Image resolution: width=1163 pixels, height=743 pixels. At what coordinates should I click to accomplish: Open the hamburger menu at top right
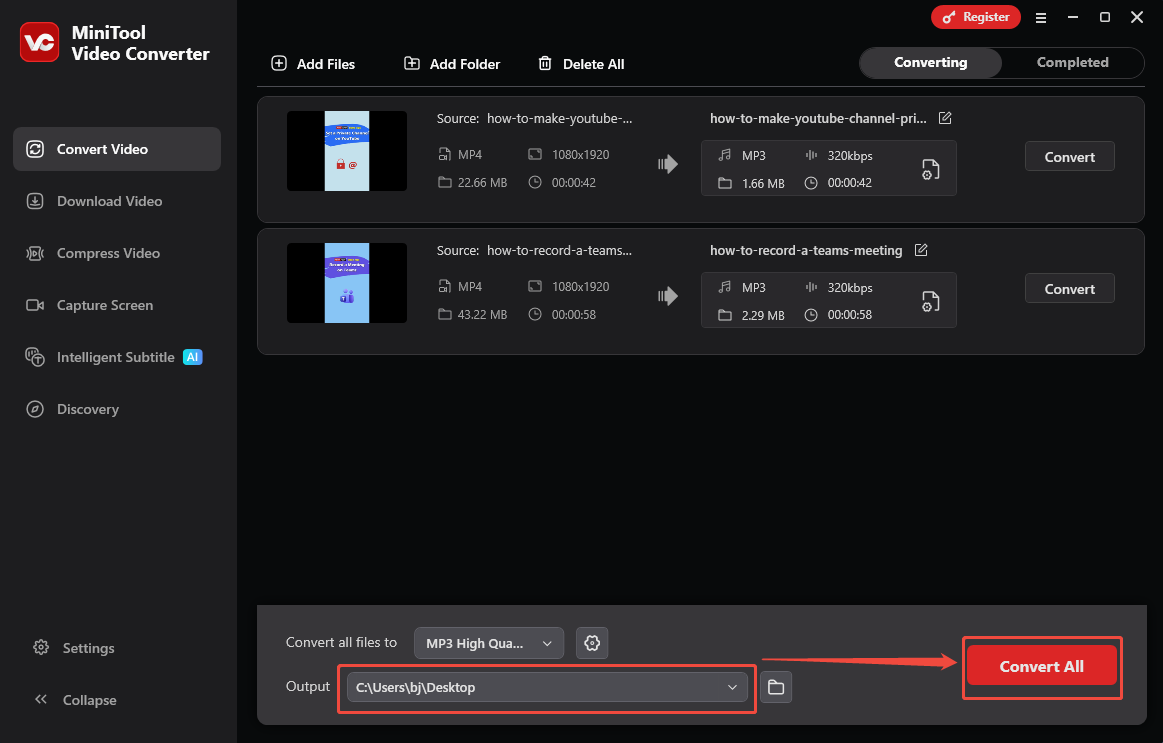click(1041, 17)
